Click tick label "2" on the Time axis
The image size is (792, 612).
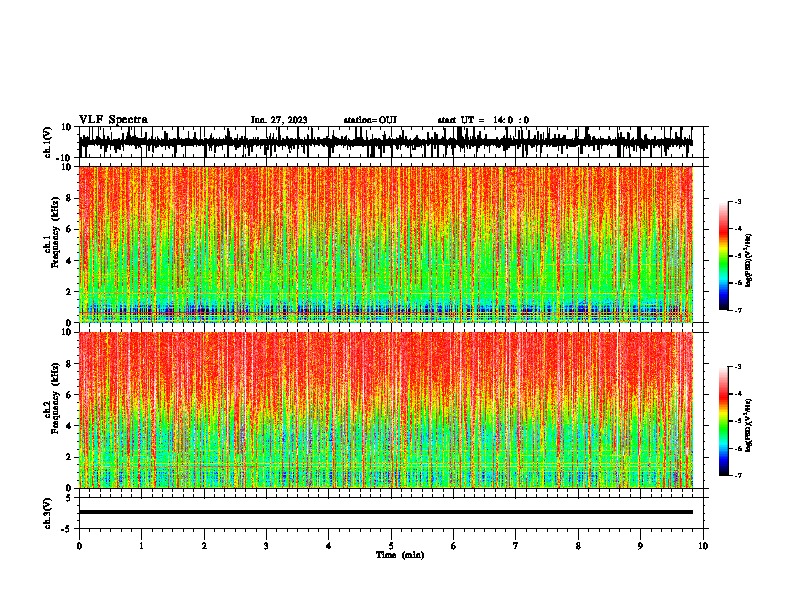[x=204, y=546]
